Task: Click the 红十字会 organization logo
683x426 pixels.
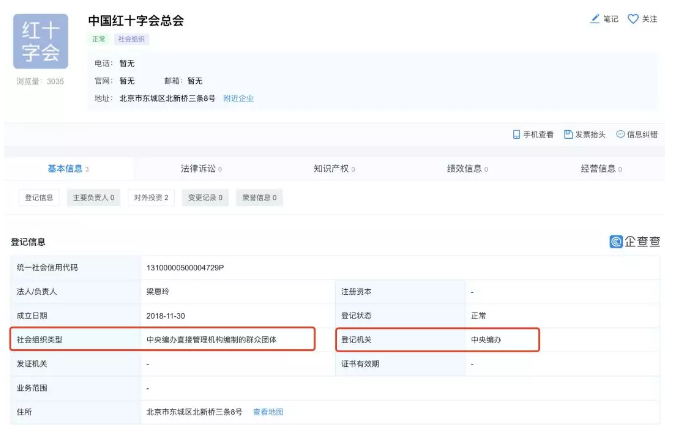Action: pyautogui.click(x=41, y=41)
